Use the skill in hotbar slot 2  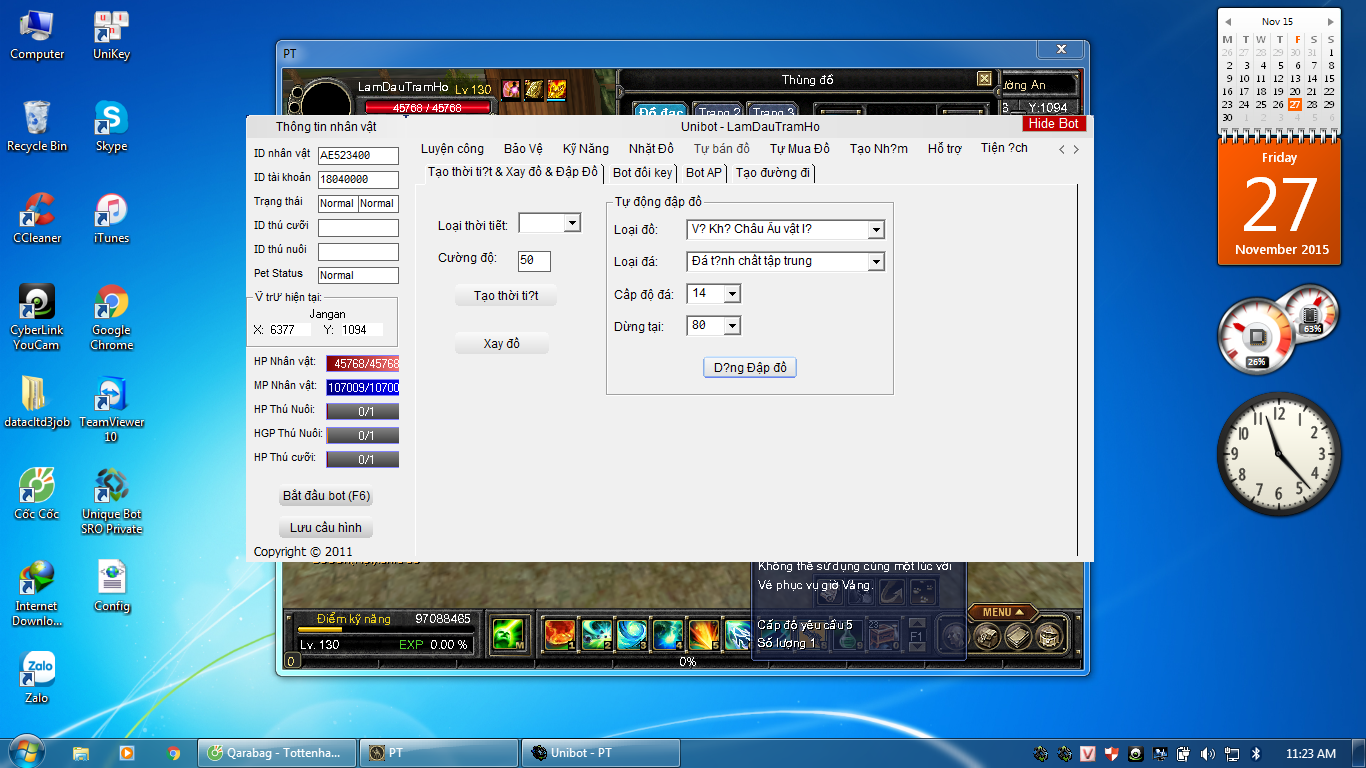[597, 634]
